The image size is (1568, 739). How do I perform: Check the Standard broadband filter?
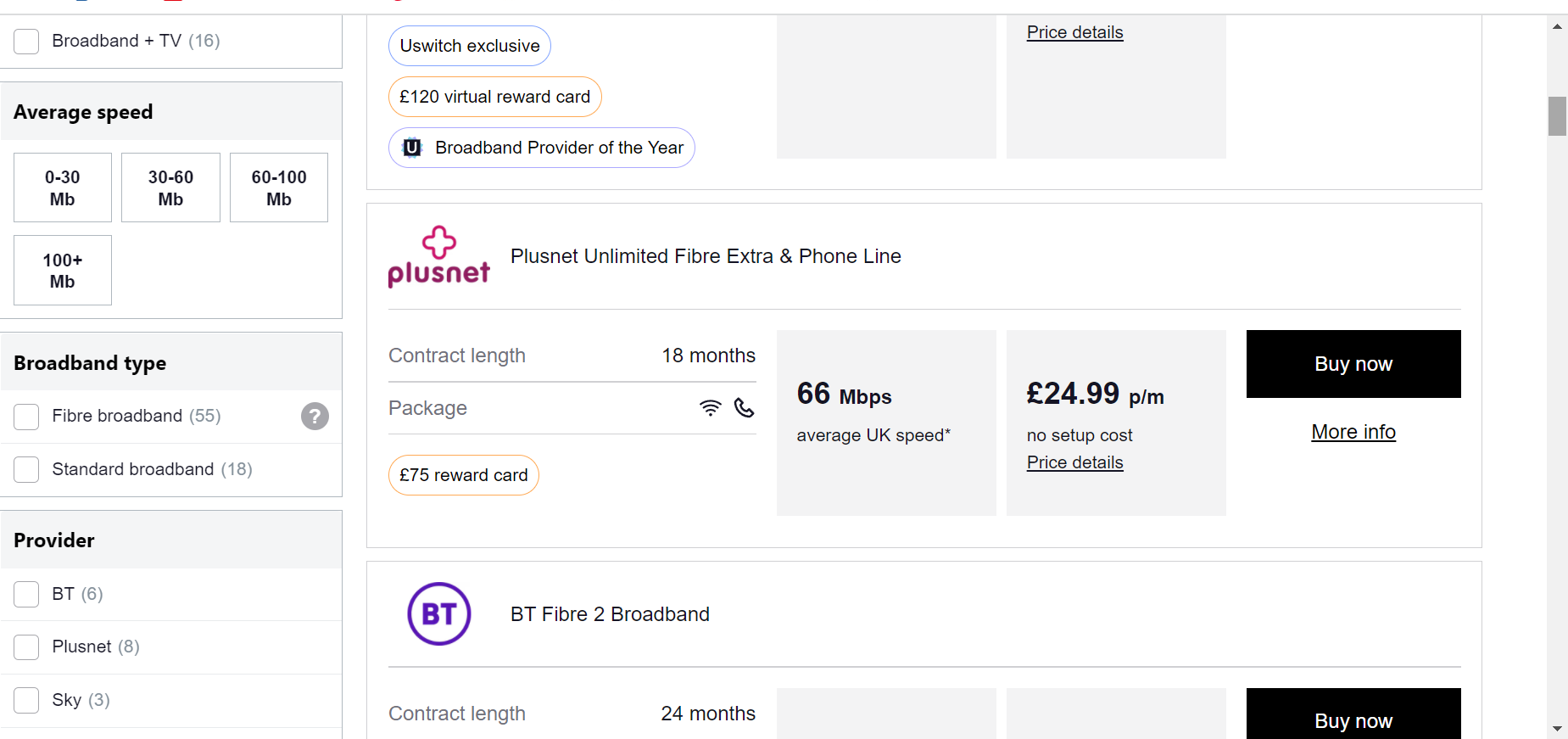(26, 469)
